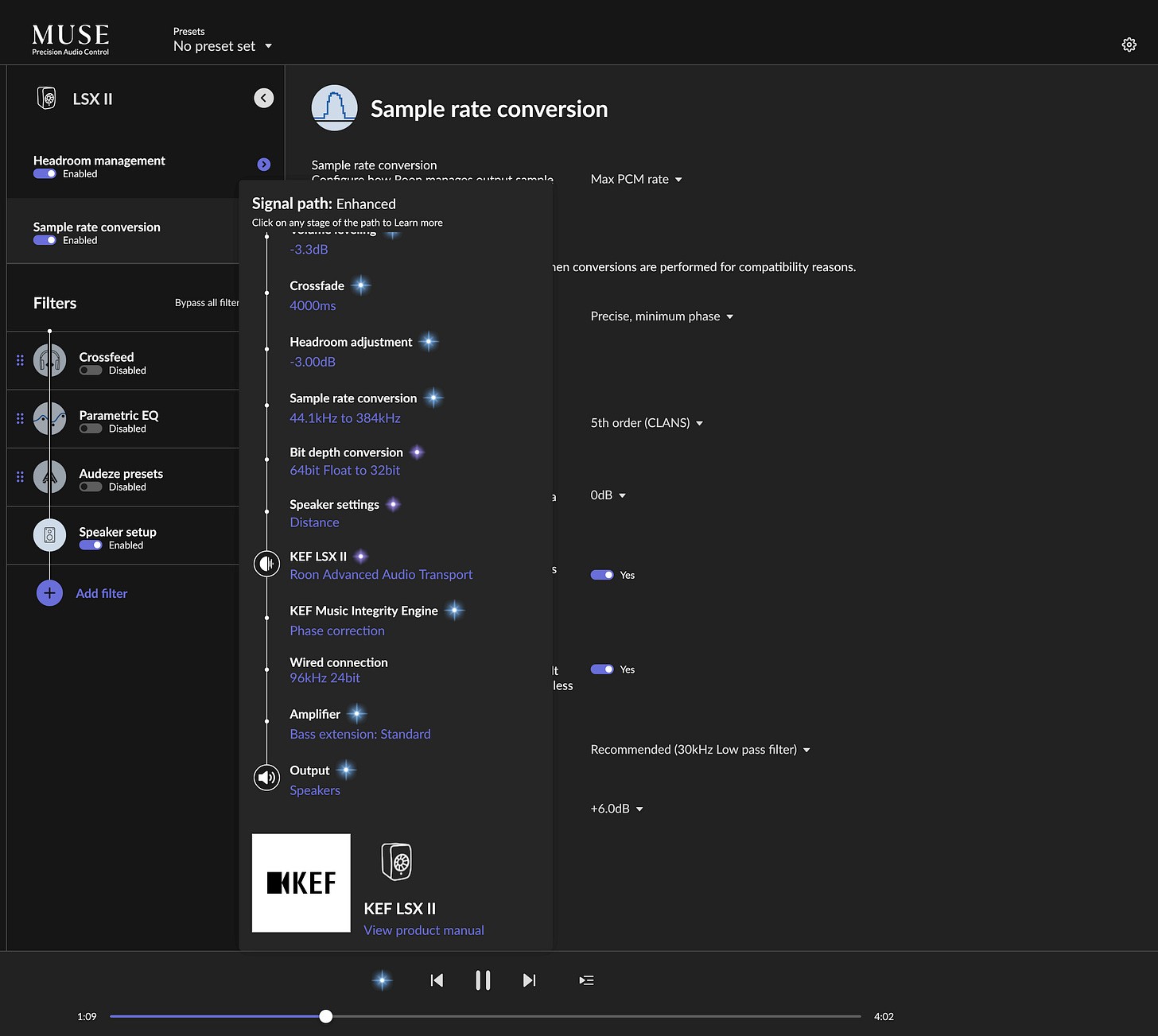Viewport: 1158px width, 1036px height.
Task: Click 44.1kHz to 384kHz stage link
Action: (345, 418)
